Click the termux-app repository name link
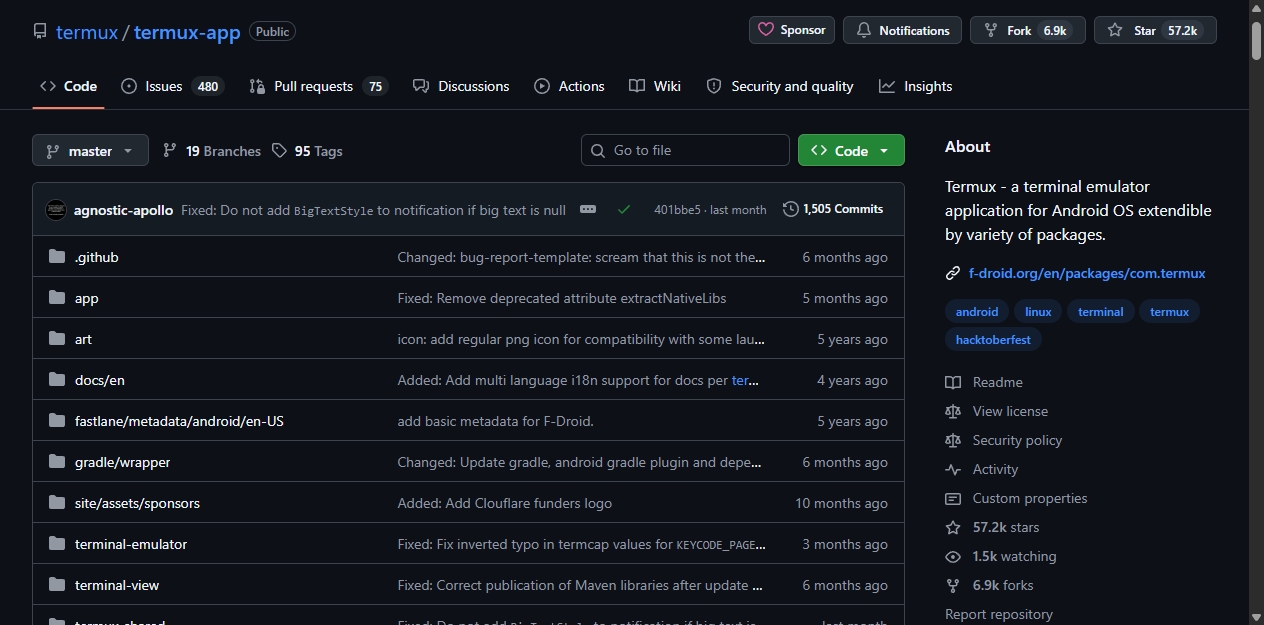 187,32
